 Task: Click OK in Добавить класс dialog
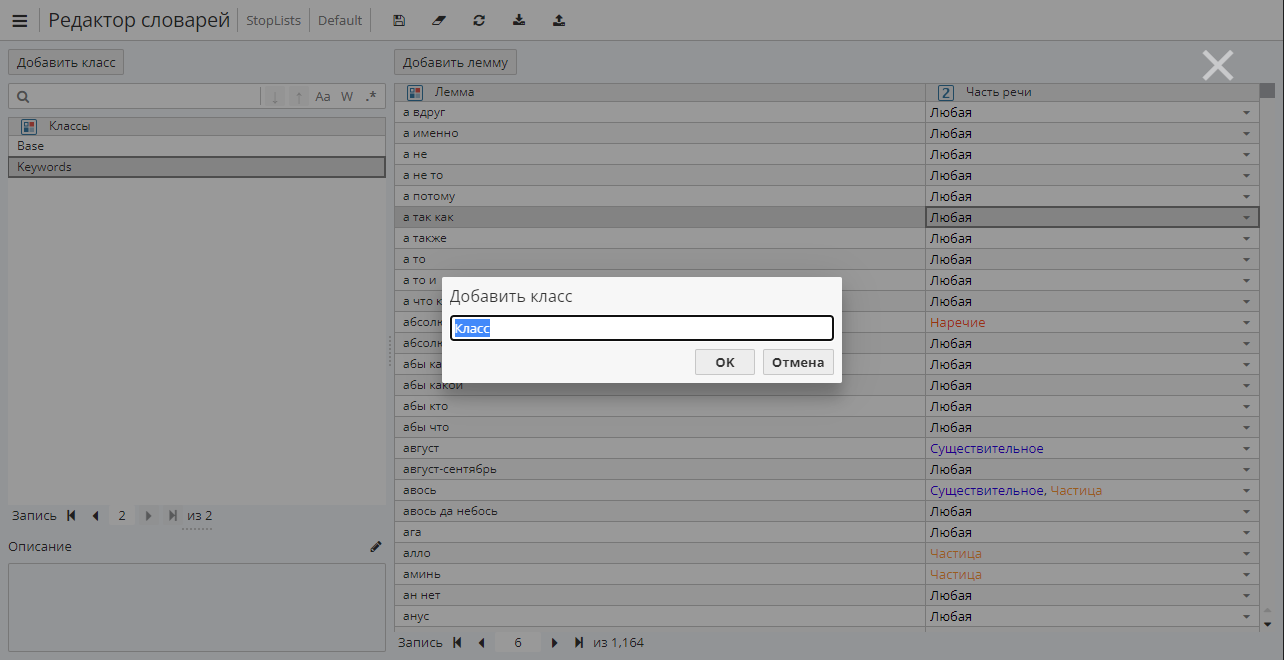(x=725, y=362)
